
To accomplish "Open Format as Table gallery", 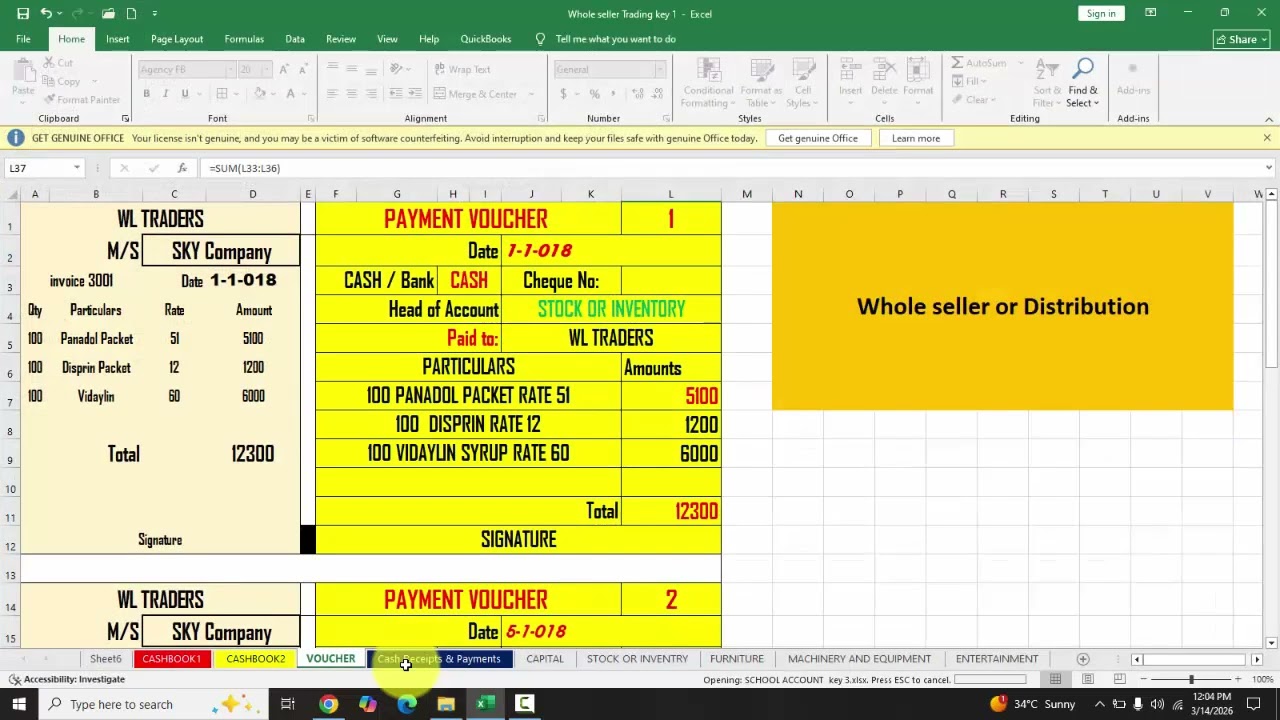I will [x=762, y=83].
